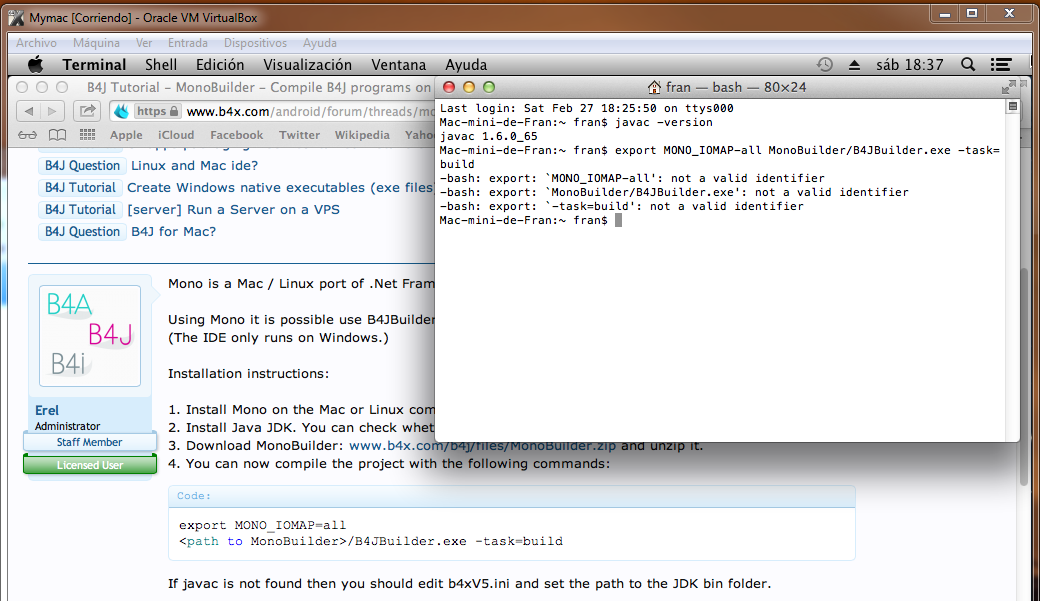Viewport: 1040px width, 601px height.
Task: Open Notification Center list icon
Action: [1001, 64]
